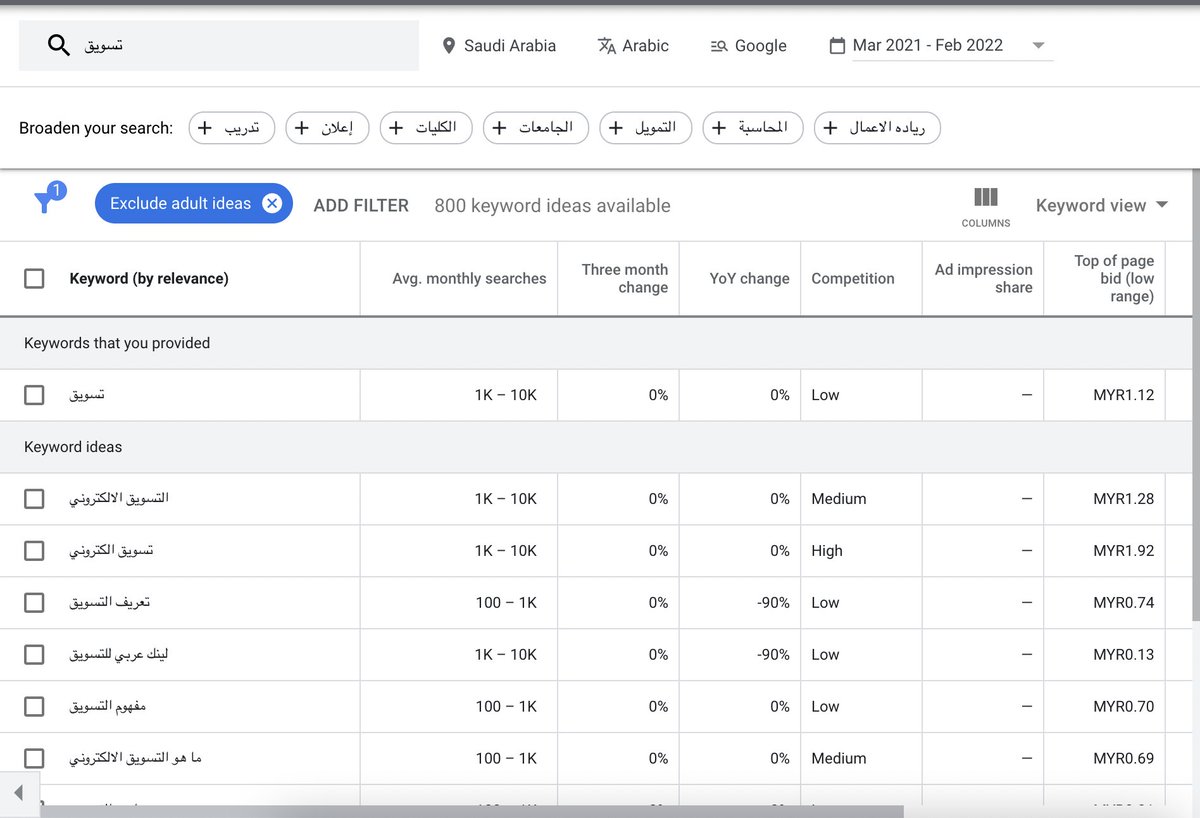Click MYR0.13 bid value

(1124, 655)
